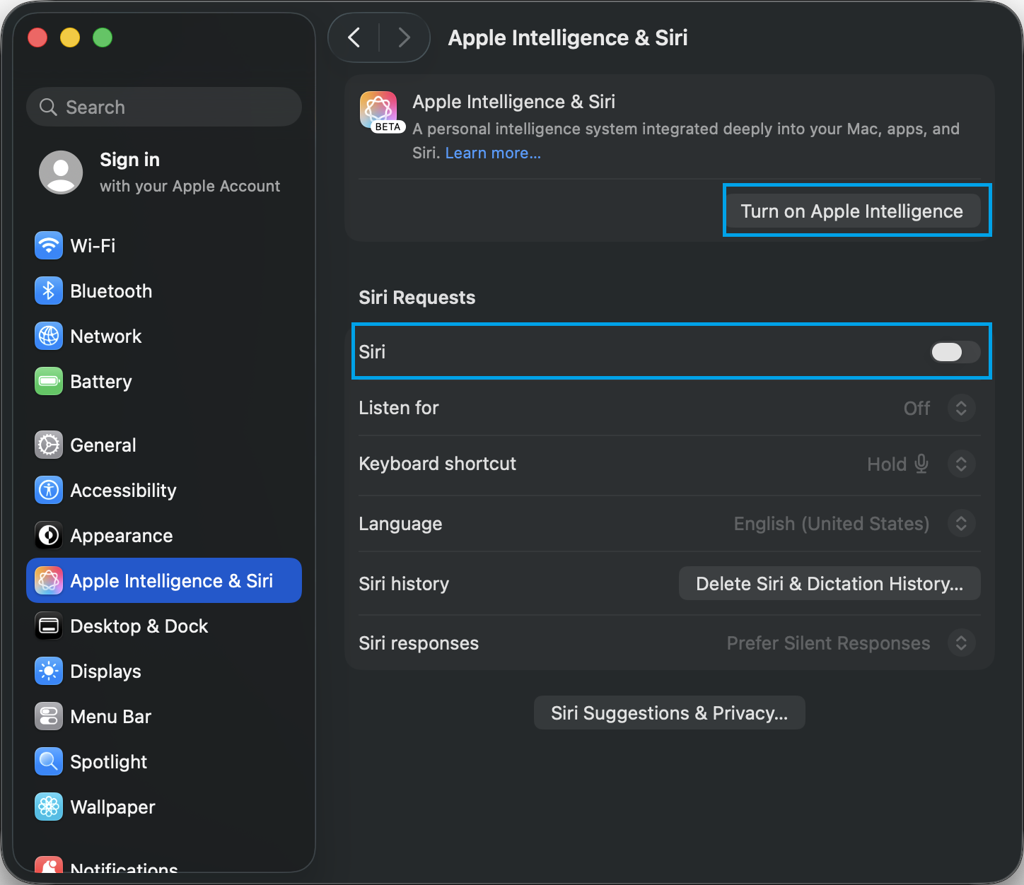Click the Battery sidebar icon
The width and height of the screenshot is (1024, 885).
[48, 381]
